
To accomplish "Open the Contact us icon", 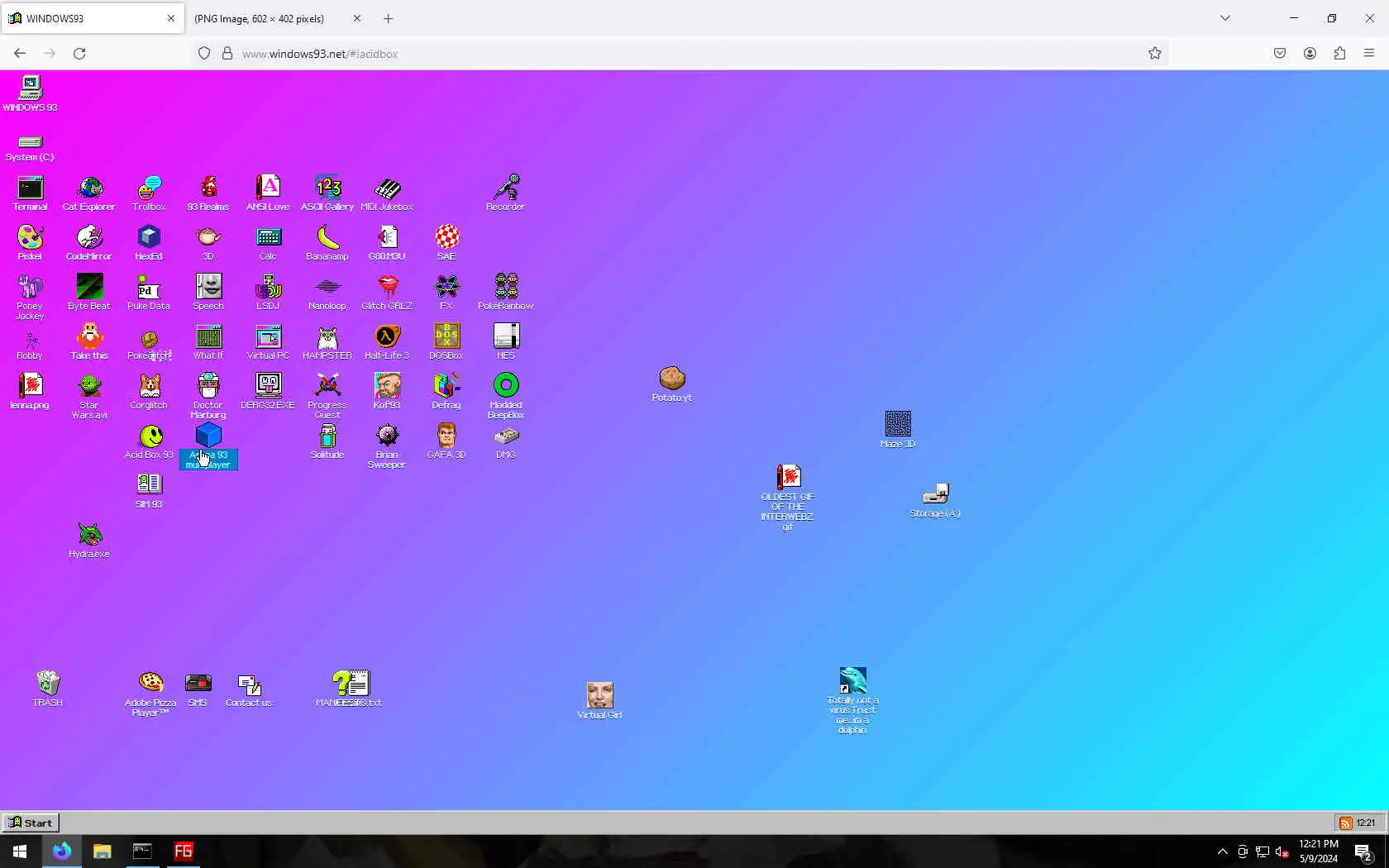I will tap(249, 689).
